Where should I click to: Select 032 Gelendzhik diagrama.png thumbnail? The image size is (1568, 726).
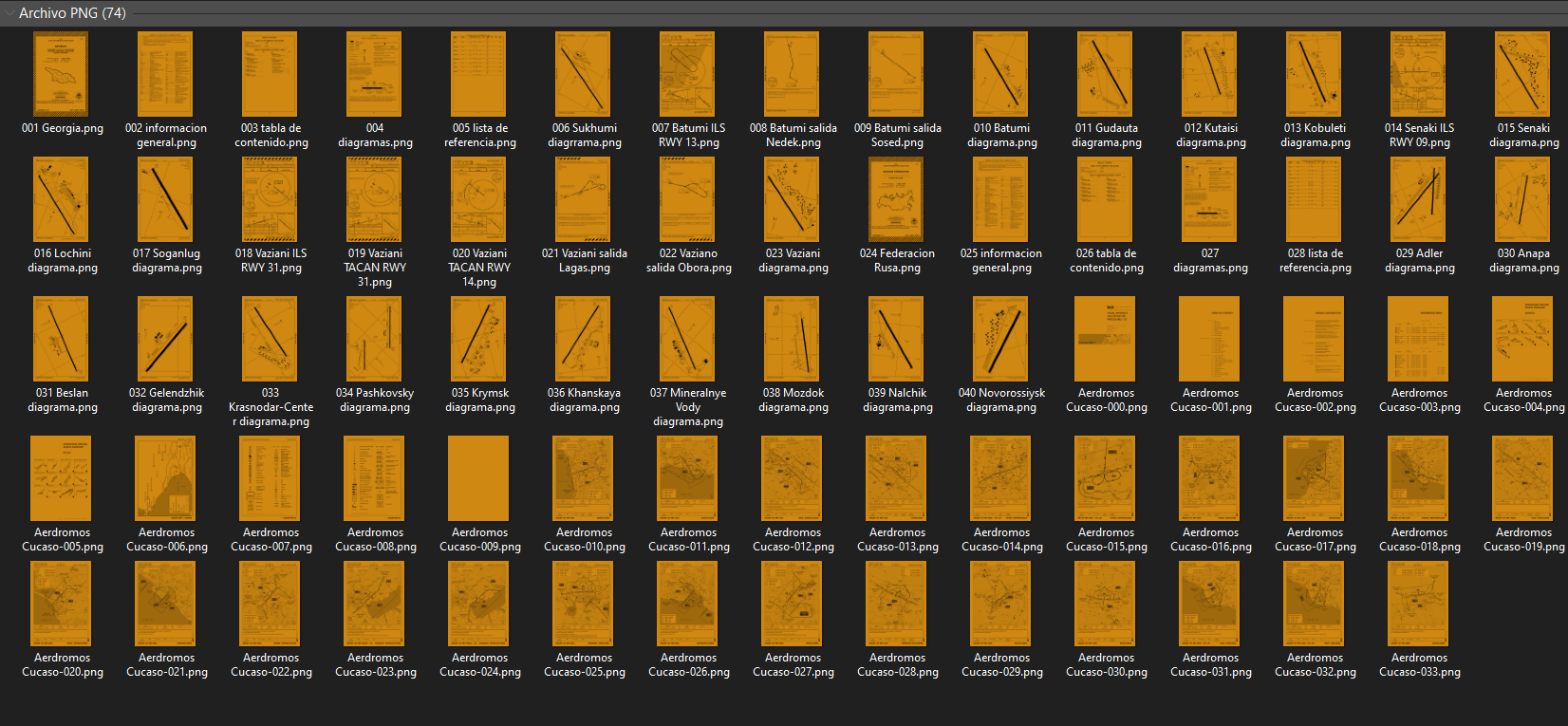(x=165, y=339)
